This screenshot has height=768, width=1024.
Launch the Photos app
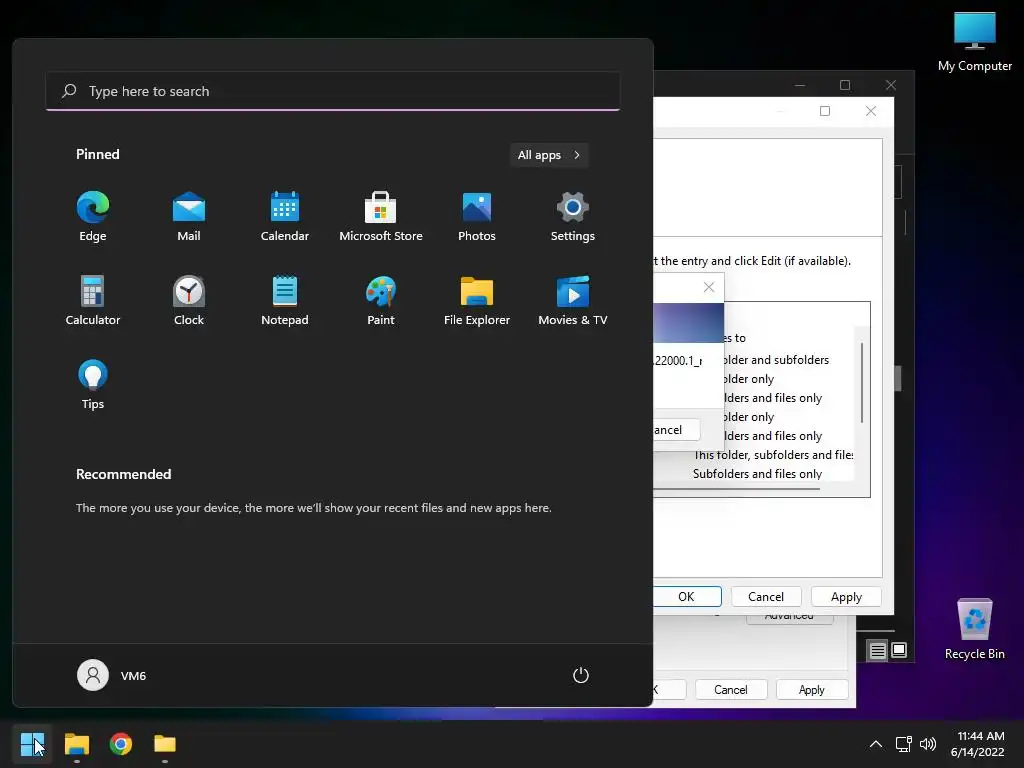[x=477, y=216]
